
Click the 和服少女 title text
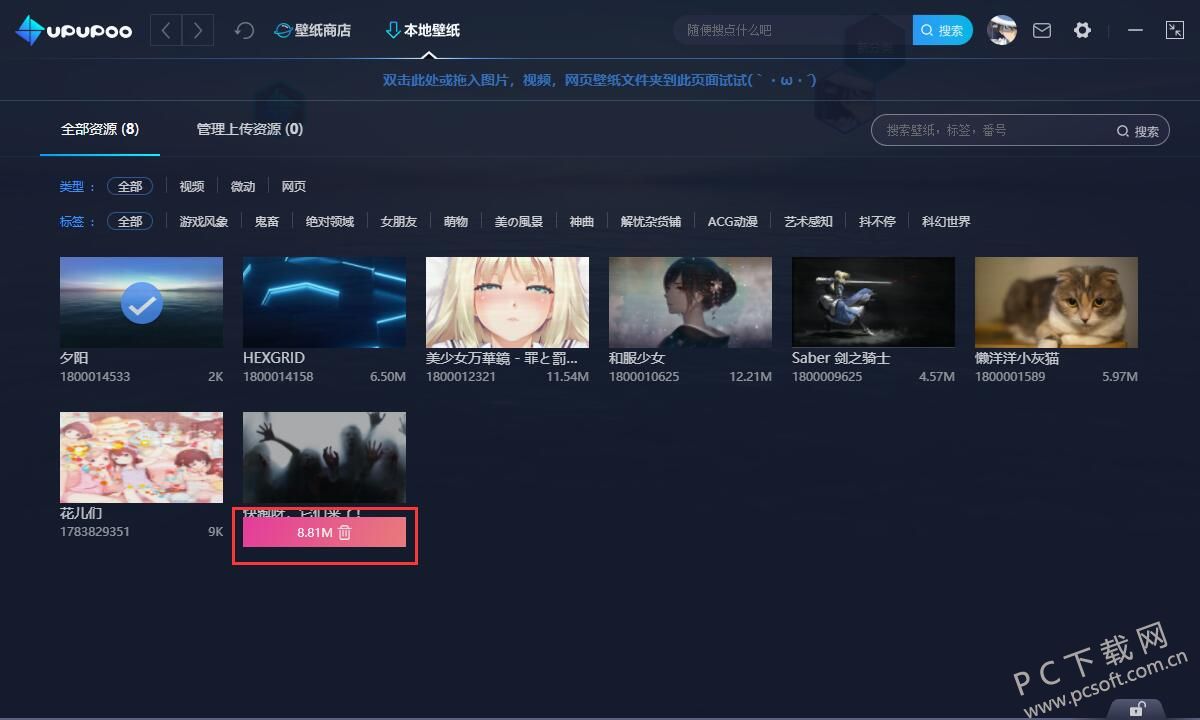637,357
